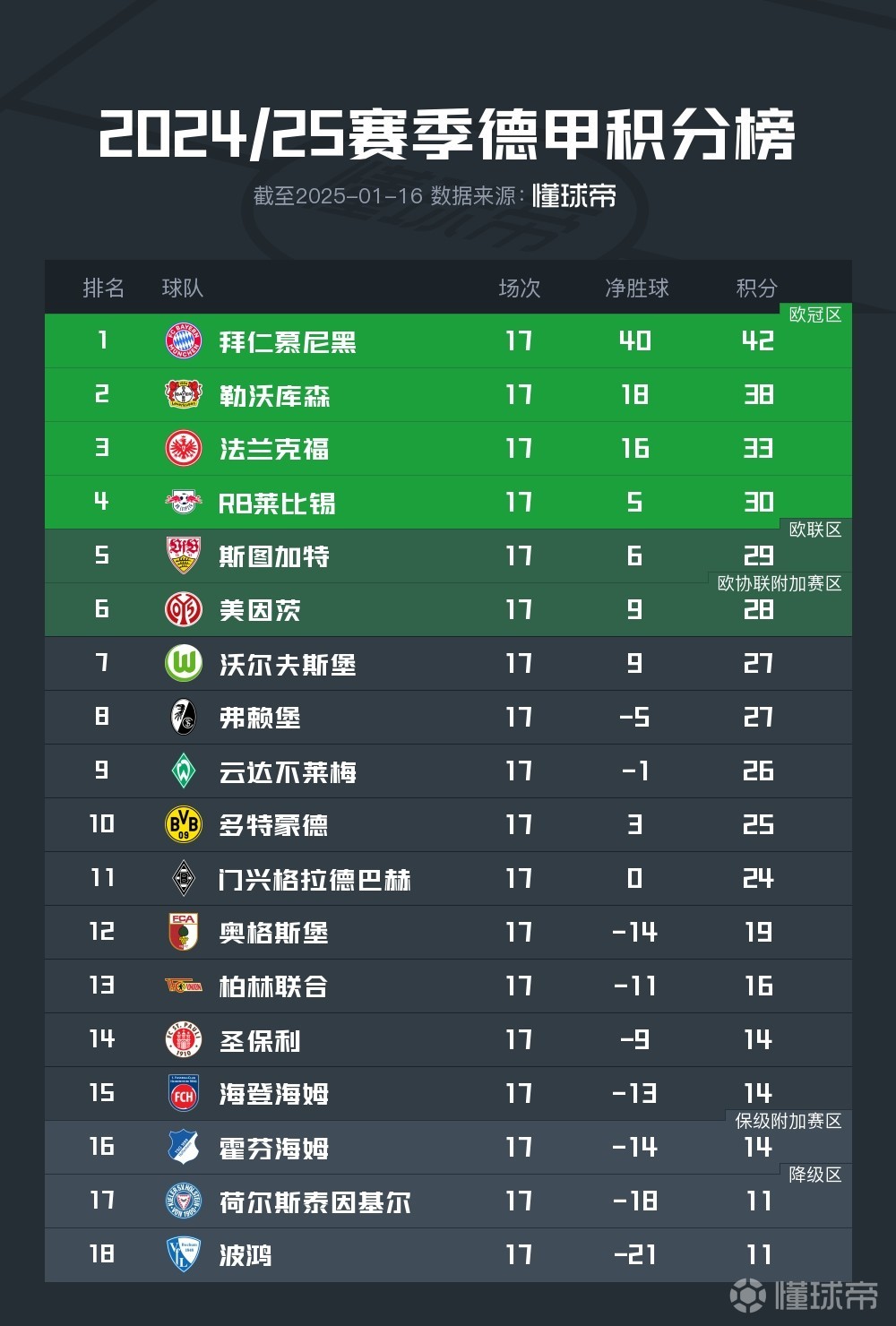Select the Eintracht Frankfurt eagle logo
The image size is (896, 1326).
coord(184,449)
